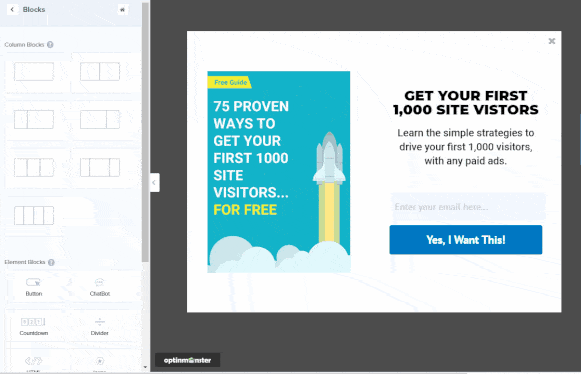Click the Column Blocks section label
581x374 pixels.
click(x=24, y=44)
